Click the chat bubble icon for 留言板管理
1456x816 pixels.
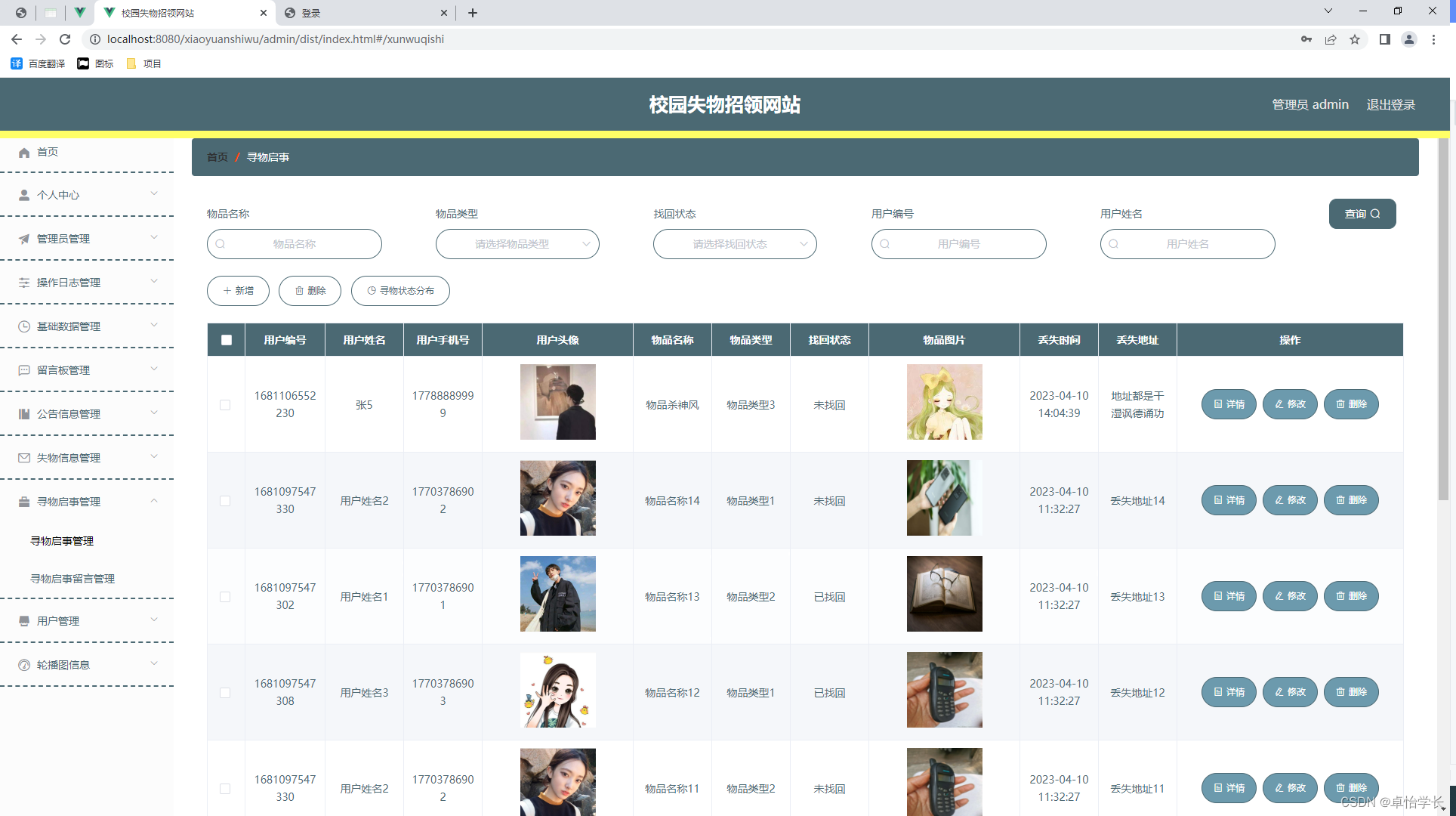(x=24, y=370)
